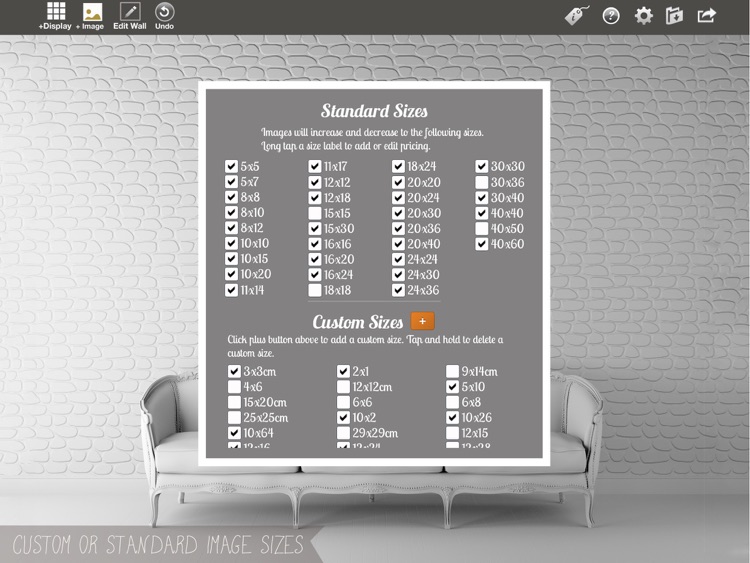Enable the custom 29x29cm size
Screen dimensions: 750x563
coord(343,433)
